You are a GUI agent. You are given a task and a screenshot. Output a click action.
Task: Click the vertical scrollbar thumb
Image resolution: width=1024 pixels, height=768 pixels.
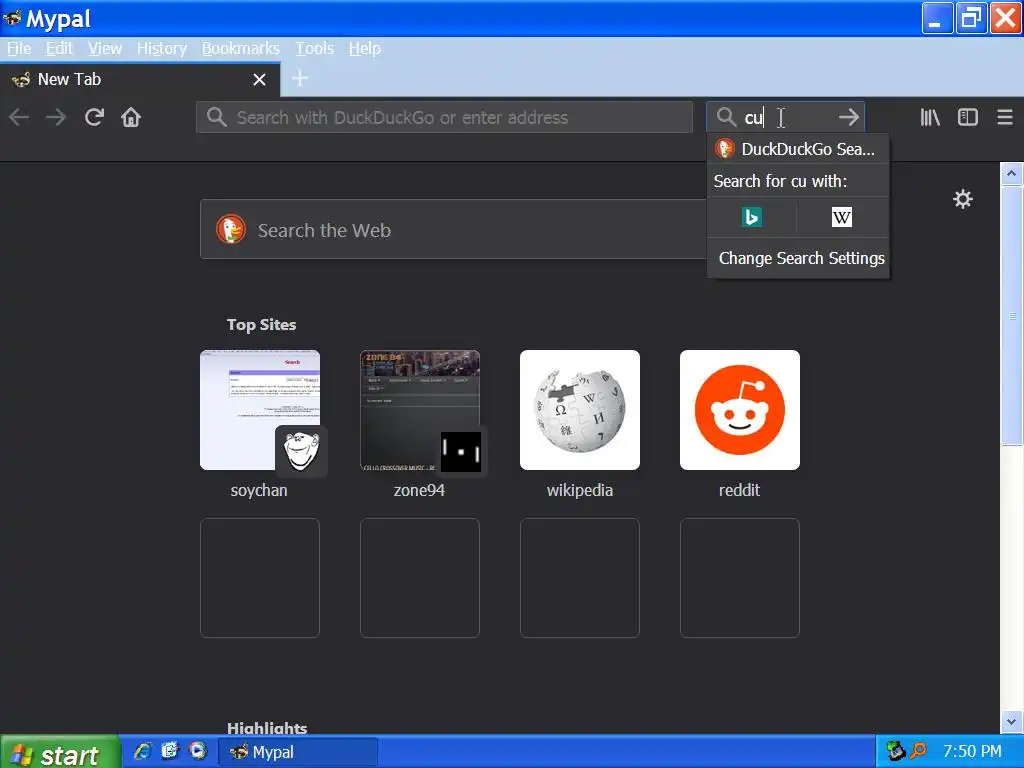(x=1011, y=315)
